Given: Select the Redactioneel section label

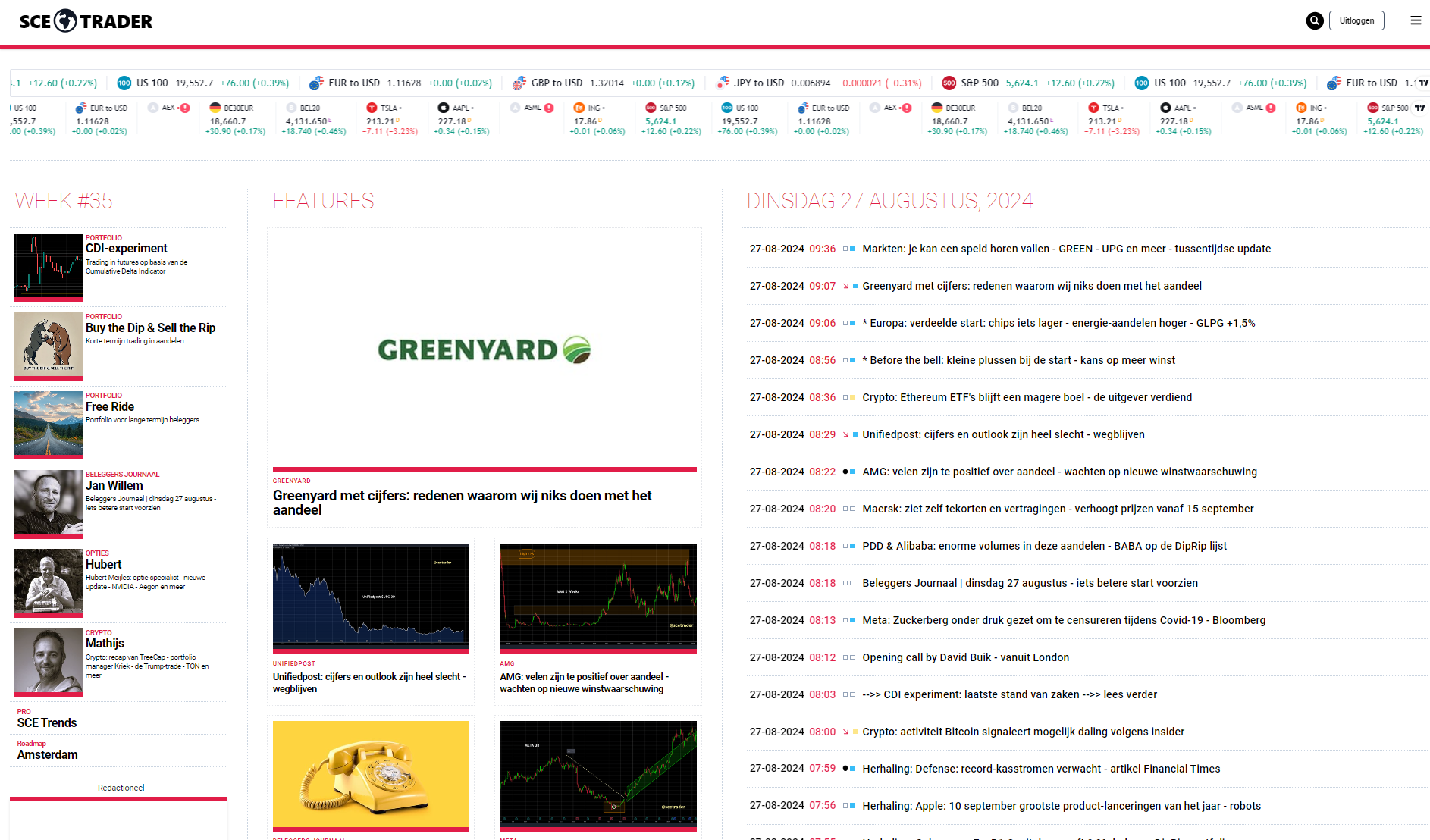Looking at the screenshot, I should [121, 788].
